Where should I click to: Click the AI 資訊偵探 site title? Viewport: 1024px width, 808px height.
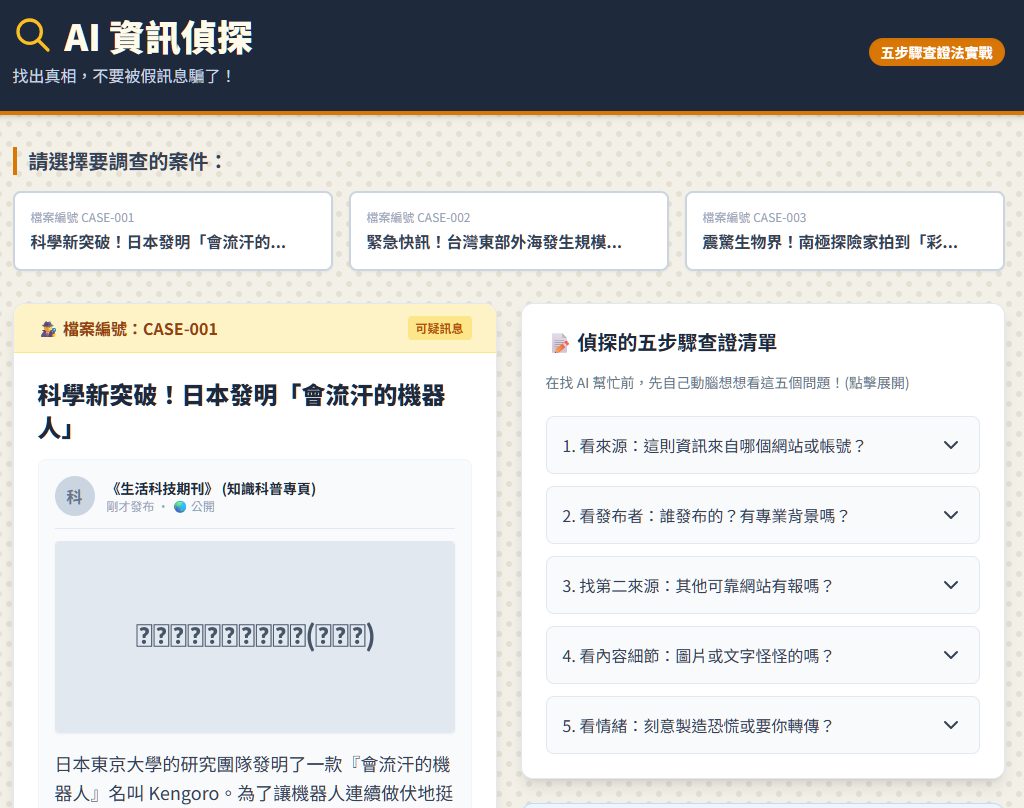coord(158,38)
